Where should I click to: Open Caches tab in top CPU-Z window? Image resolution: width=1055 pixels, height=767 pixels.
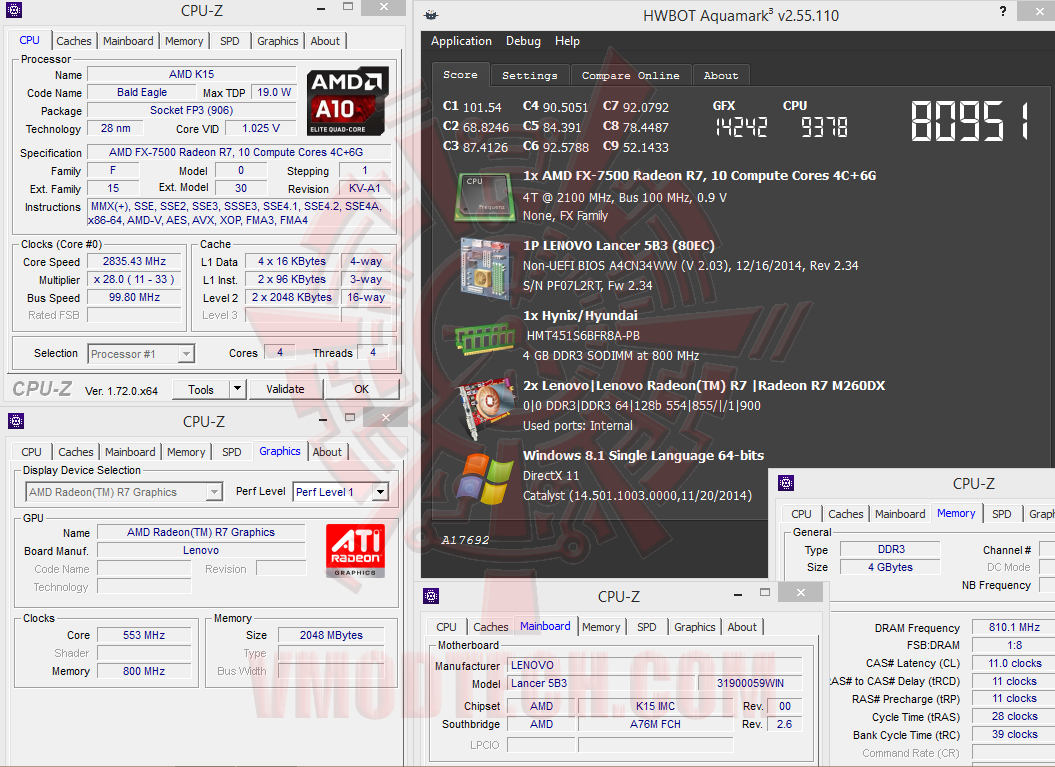[x=74, y=41]
